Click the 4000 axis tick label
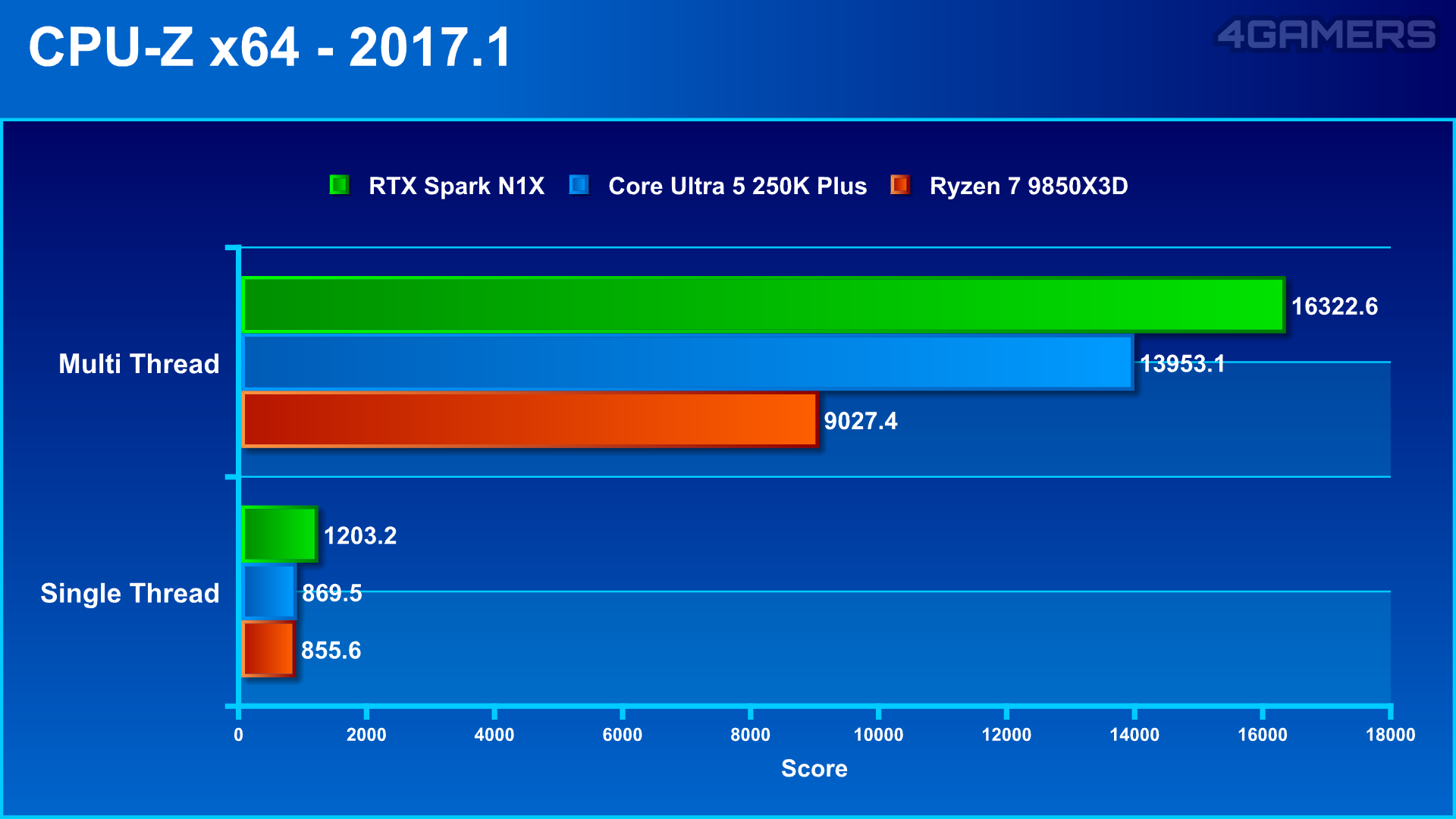This screenshot has height=819, width=1456. point(494,735)
